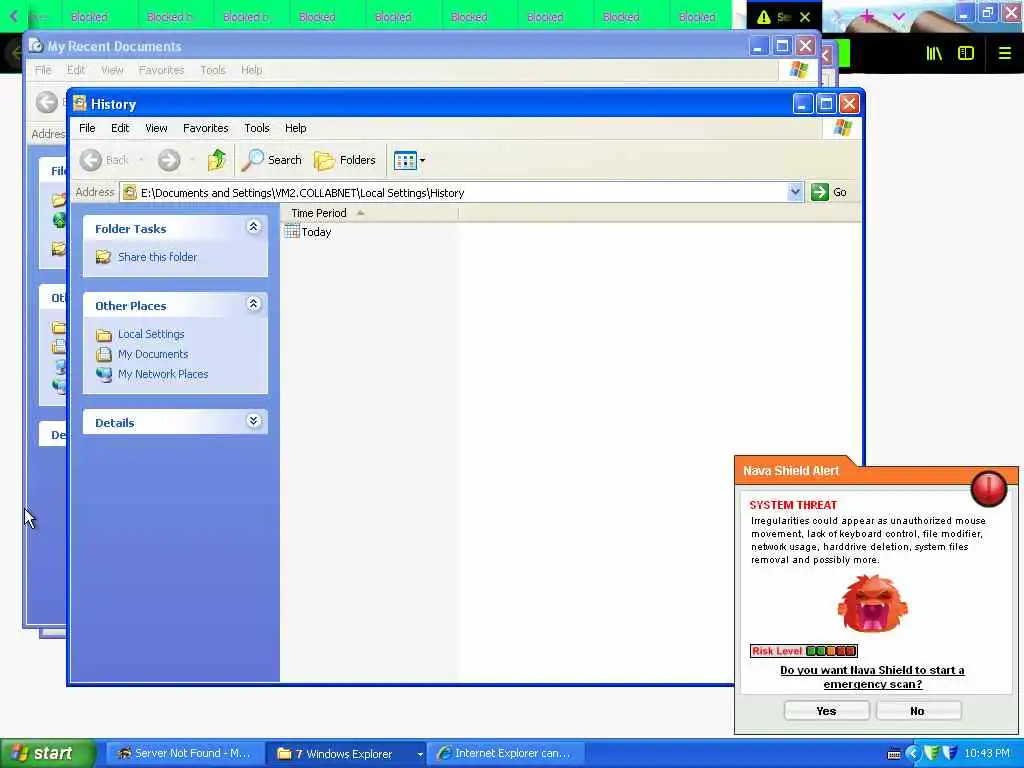Open the Edit menu in History window

[120, 128]
